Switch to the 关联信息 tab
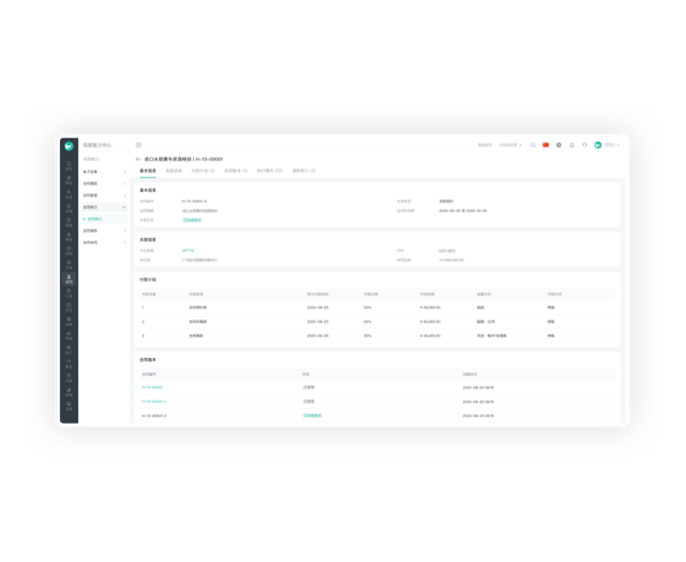This screenshot has height=562, width=686. pyautogui.click(x=174, y=171)
